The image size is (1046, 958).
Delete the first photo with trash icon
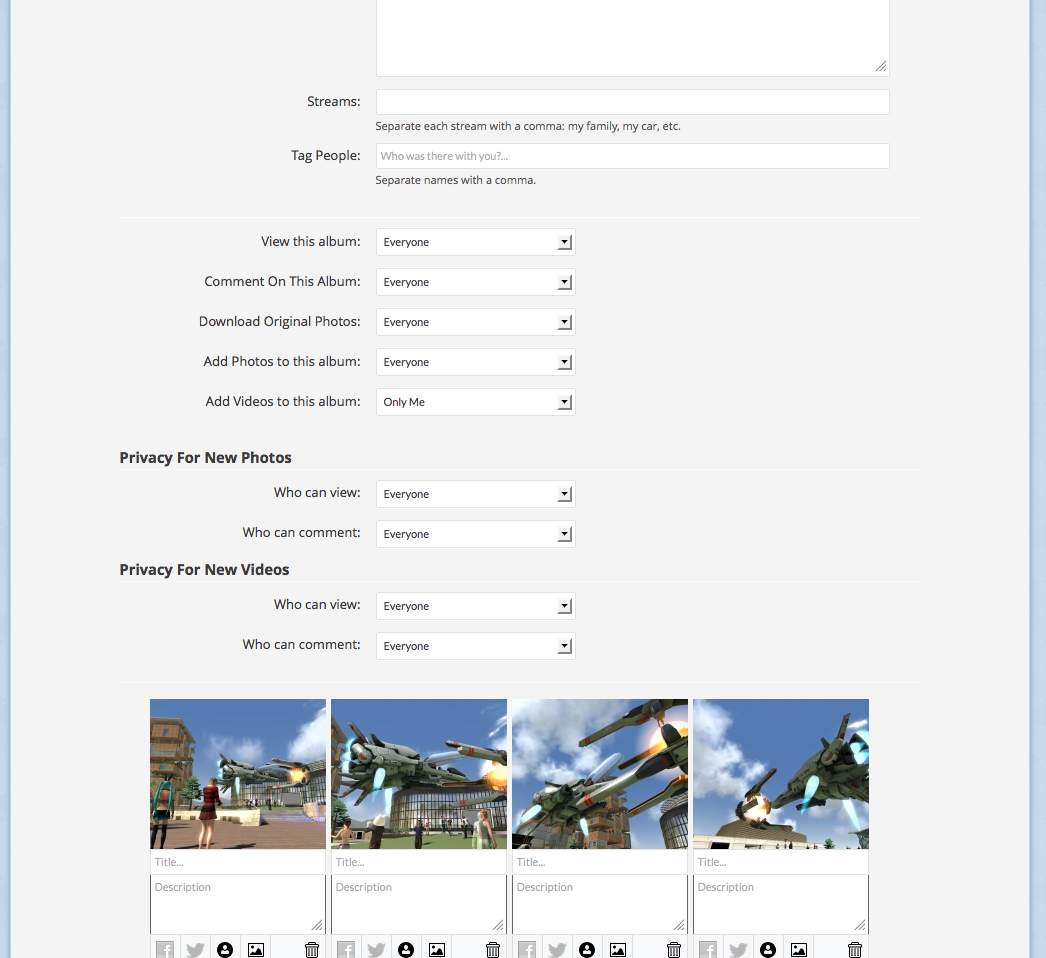coord(312,949)
